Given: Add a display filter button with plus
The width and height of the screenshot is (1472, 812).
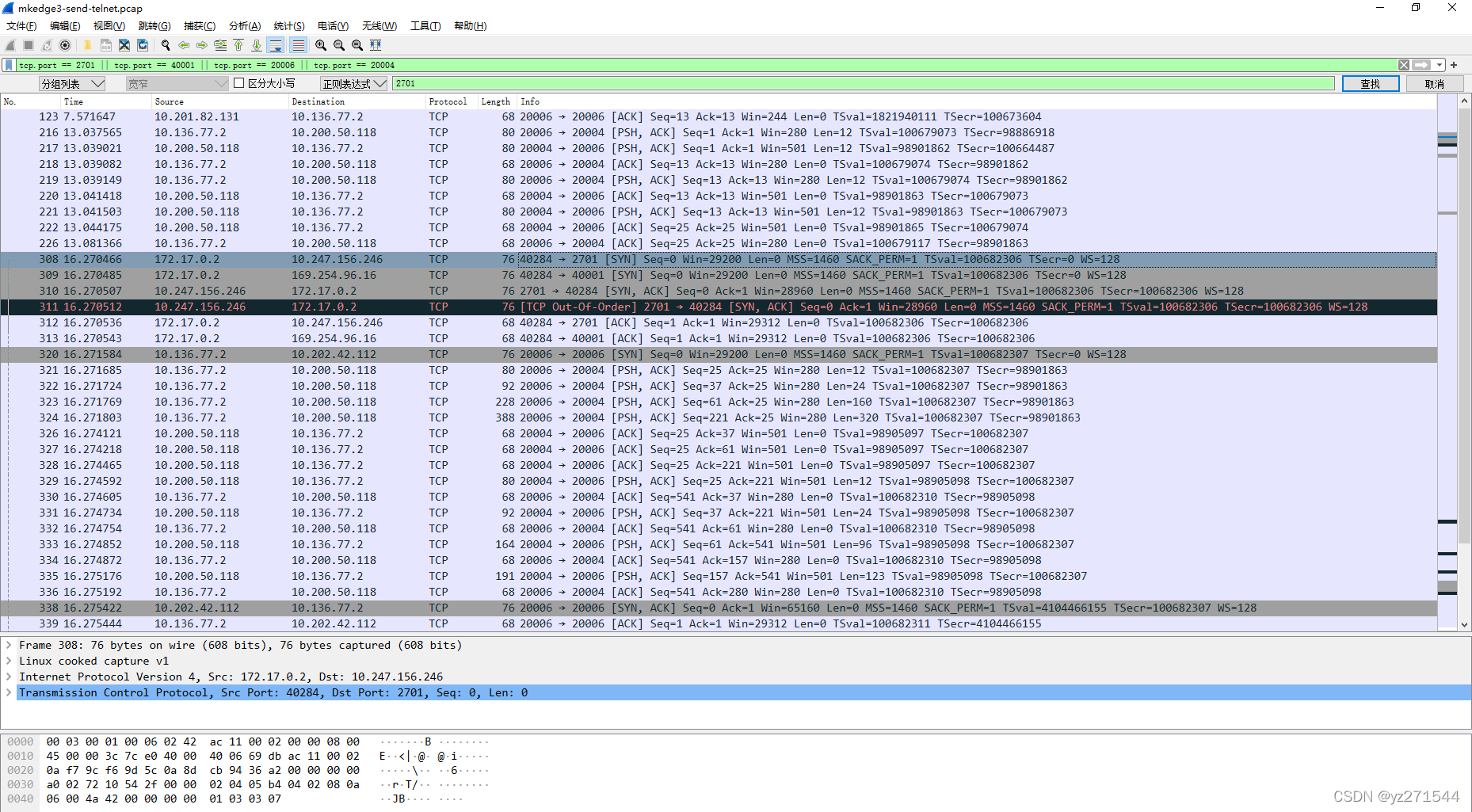Looking at the screenshot, I should 1454,65.
